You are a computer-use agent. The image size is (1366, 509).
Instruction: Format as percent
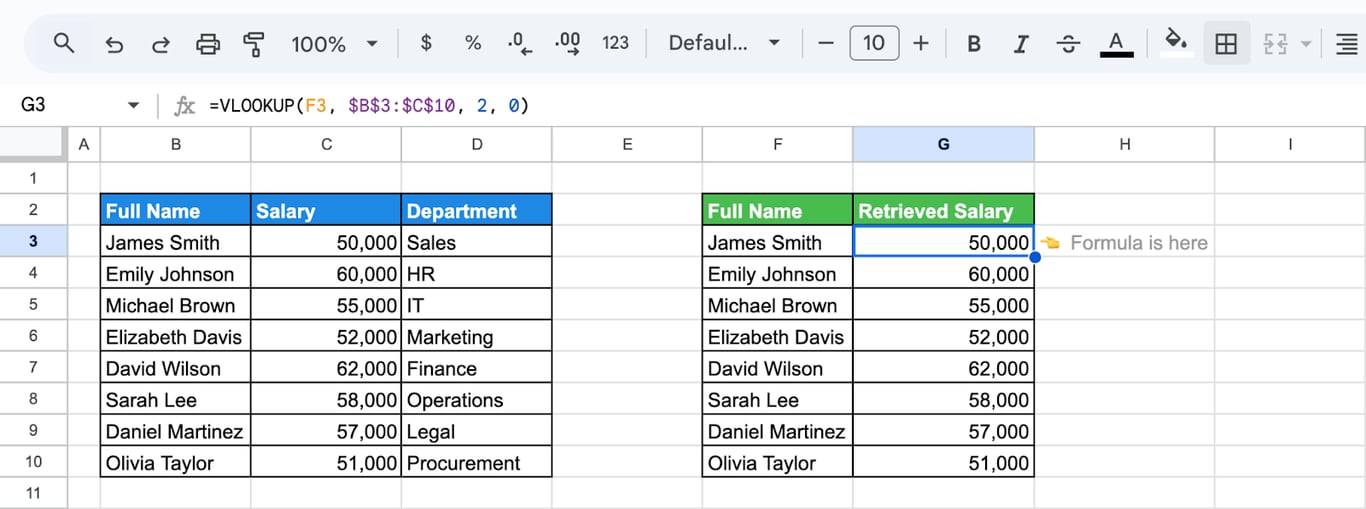pos(473,43)
